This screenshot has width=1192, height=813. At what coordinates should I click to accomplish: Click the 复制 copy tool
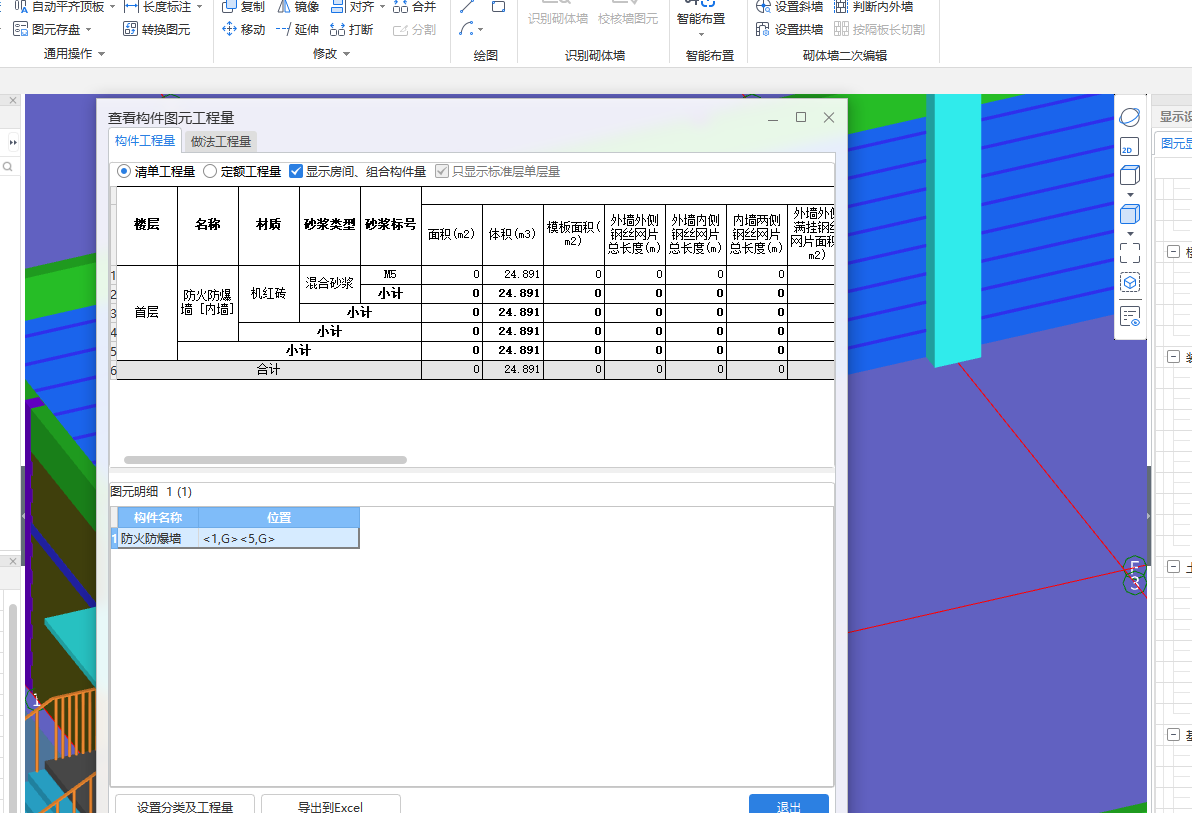243,6
